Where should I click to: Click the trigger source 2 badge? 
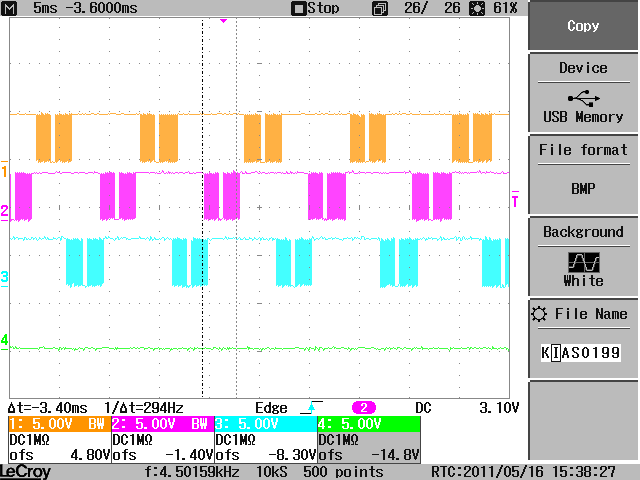364,407
